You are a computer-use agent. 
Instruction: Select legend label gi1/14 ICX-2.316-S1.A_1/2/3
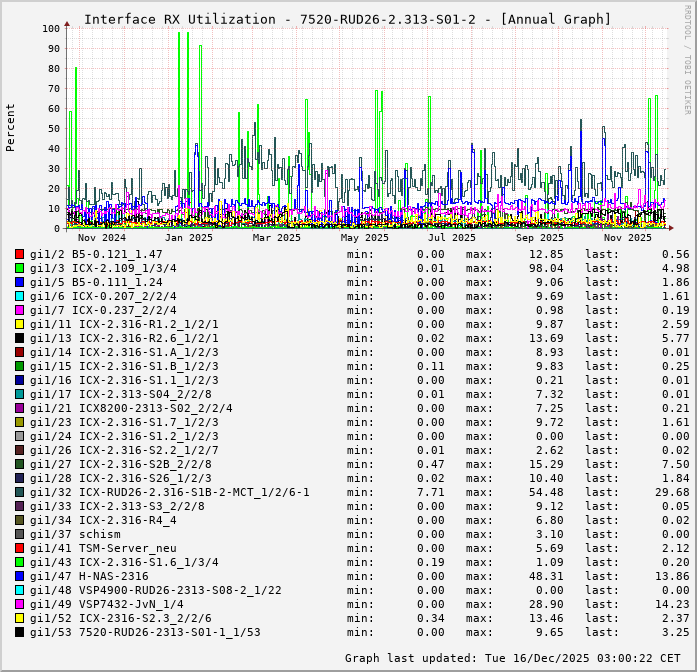pos(124,352)
